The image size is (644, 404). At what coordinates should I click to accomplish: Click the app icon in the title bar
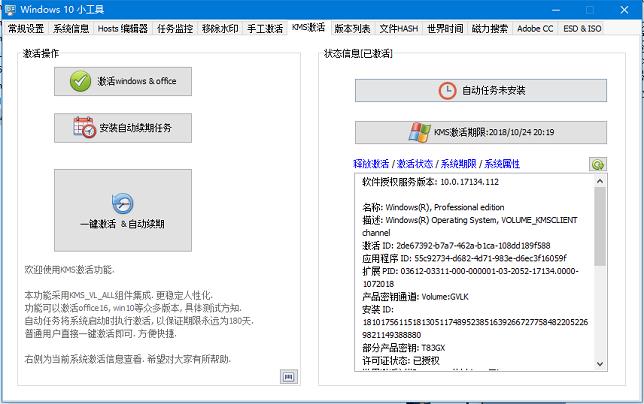(10, 9)
